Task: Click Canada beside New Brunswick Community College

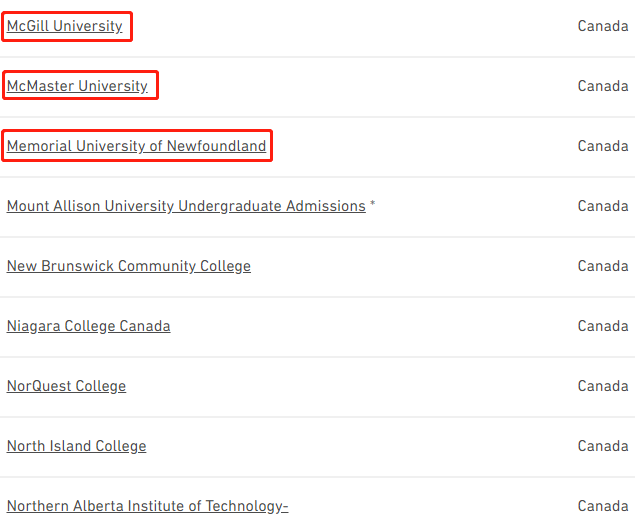Action: pyautogui.click(x=603, y=266)
